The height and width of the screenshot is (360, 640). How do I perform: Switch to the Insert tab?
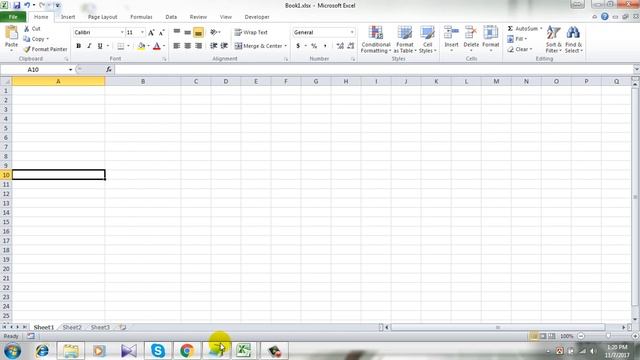(68, 17)
